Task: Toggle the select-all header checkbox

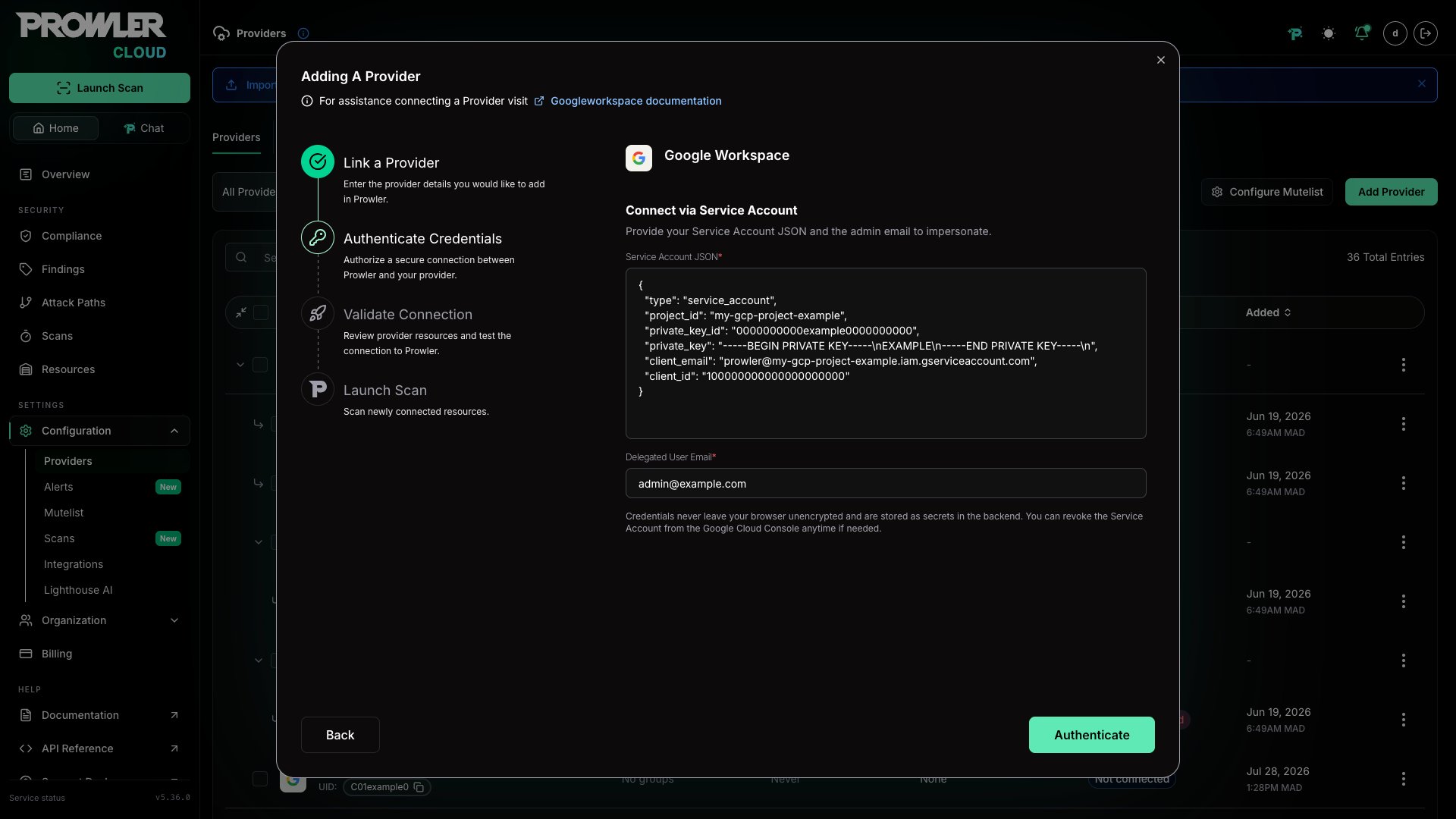Action: coord(261,312)
